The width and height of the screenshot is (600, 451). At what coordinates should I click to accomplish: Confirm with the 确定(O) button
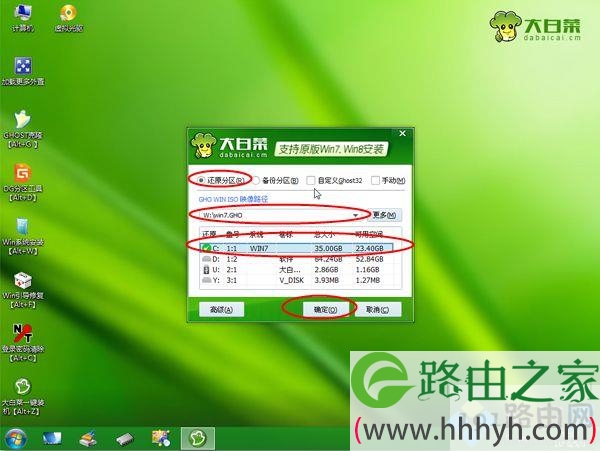326,309
